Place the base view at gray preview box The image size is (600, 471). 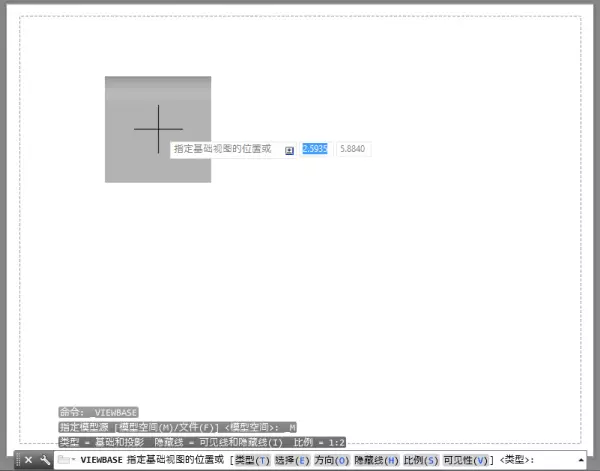(x=158, y=129)
